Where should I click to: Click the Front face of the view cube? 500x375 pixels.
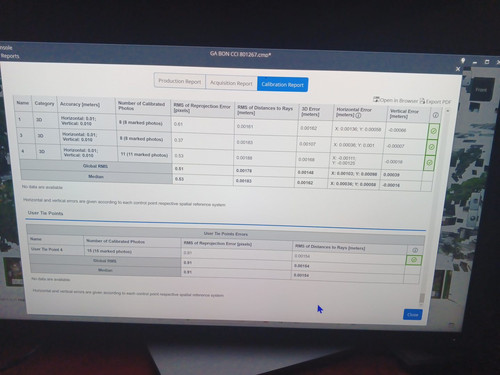point(481,90)
